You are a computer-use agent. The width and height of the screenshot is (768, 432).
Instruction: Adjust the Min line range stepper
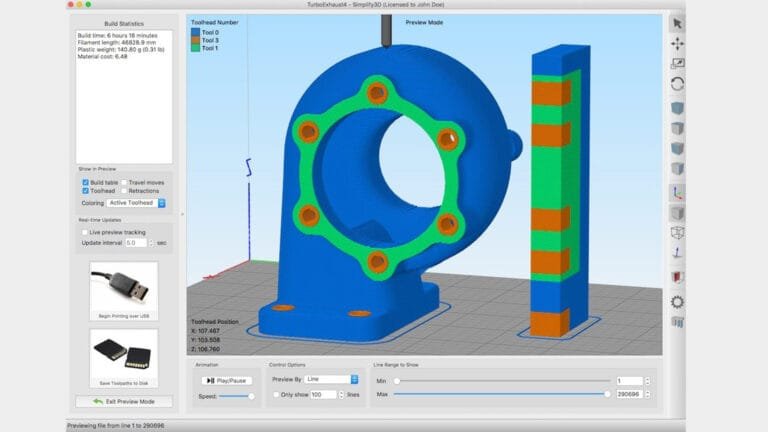coord(648,381)
